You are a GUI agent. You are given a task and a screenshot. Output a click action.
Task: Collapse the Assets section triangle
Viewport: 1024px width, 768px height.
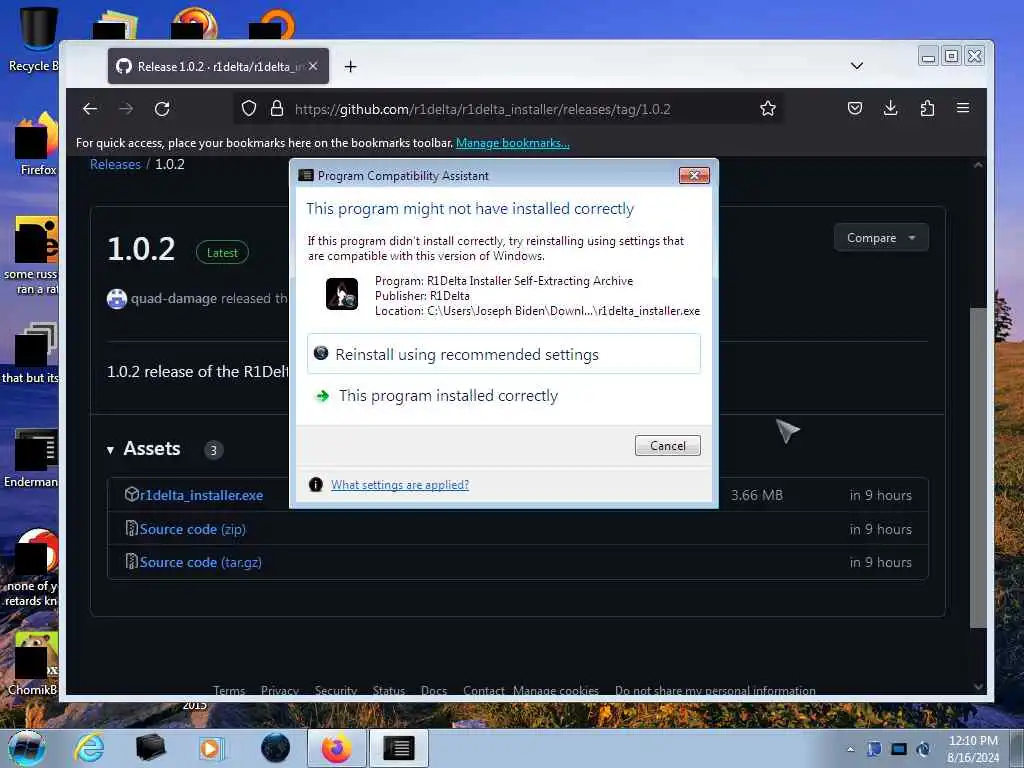[110, 450]
